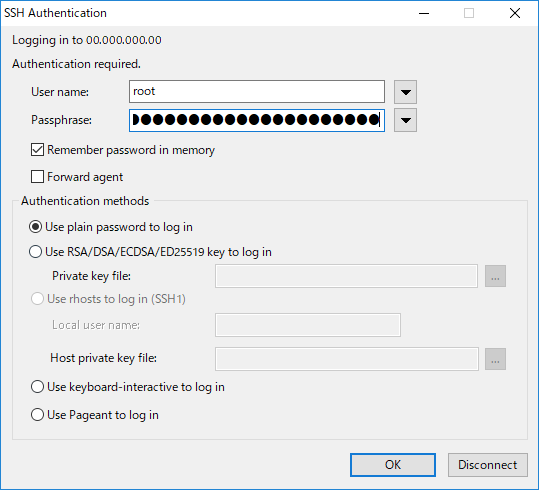The height and width of the screenshot is (490, 539).
Task: Click inside the User name field
Action: coord(257,91)
